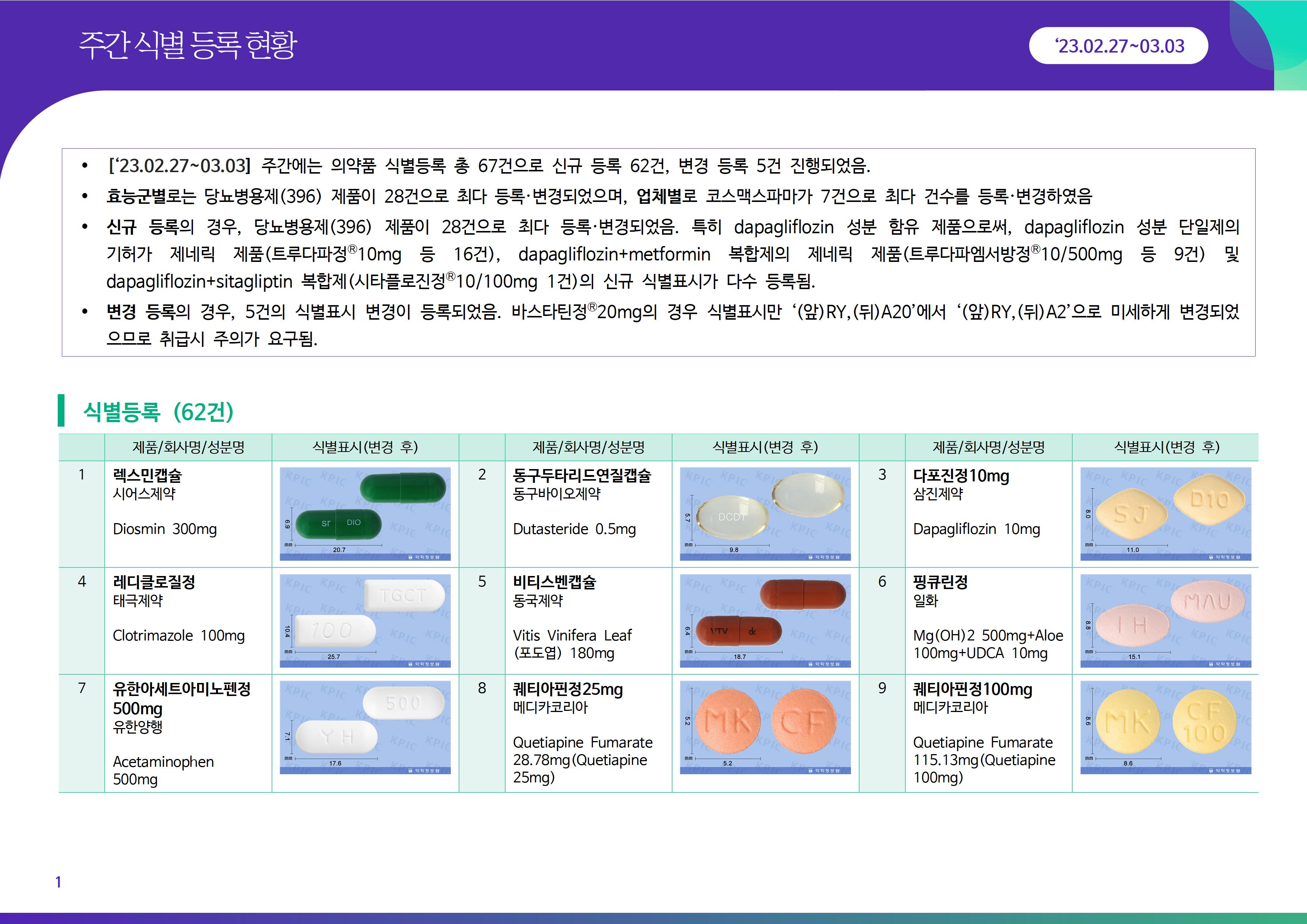
Task: Click the 주간 식별 등록 현황 title
Action: coord(188,45)
